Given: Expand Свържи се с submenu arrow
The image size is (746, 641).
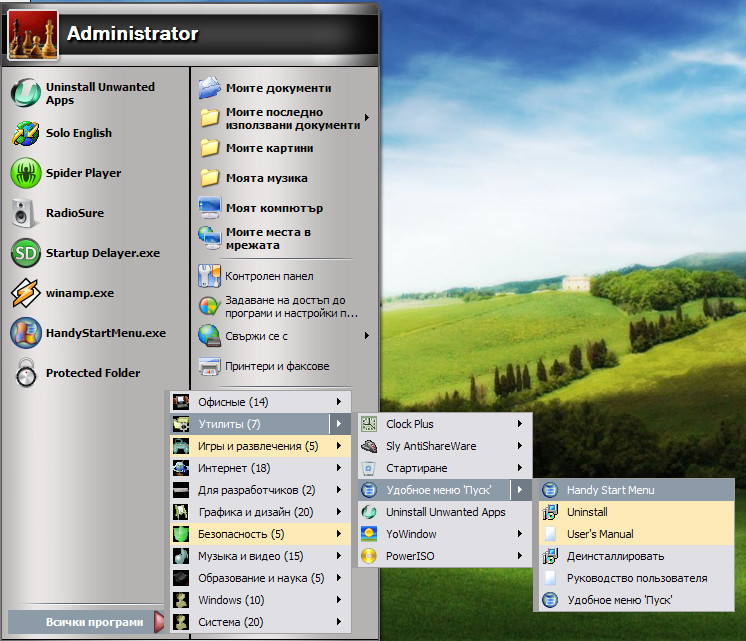Looking at the screenshot, I should [x=367, y=335].
